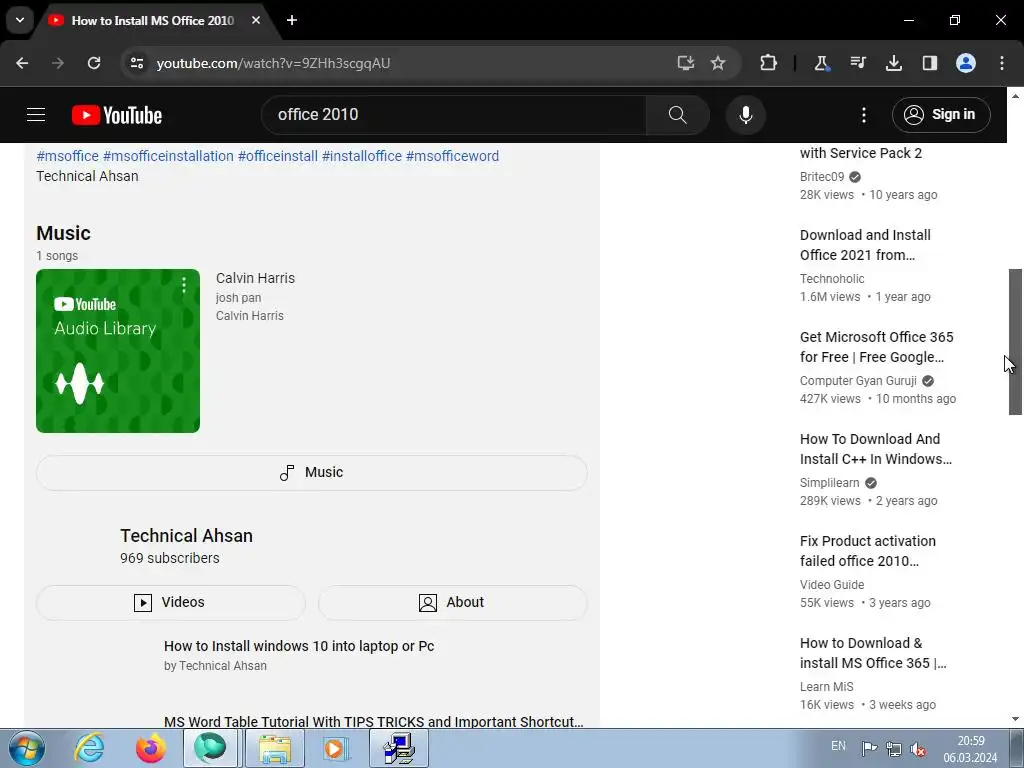Launch Firefox from taskbar
Image resolution: width=1024 pixels, height=768 pixels.
tap(150, 748)
